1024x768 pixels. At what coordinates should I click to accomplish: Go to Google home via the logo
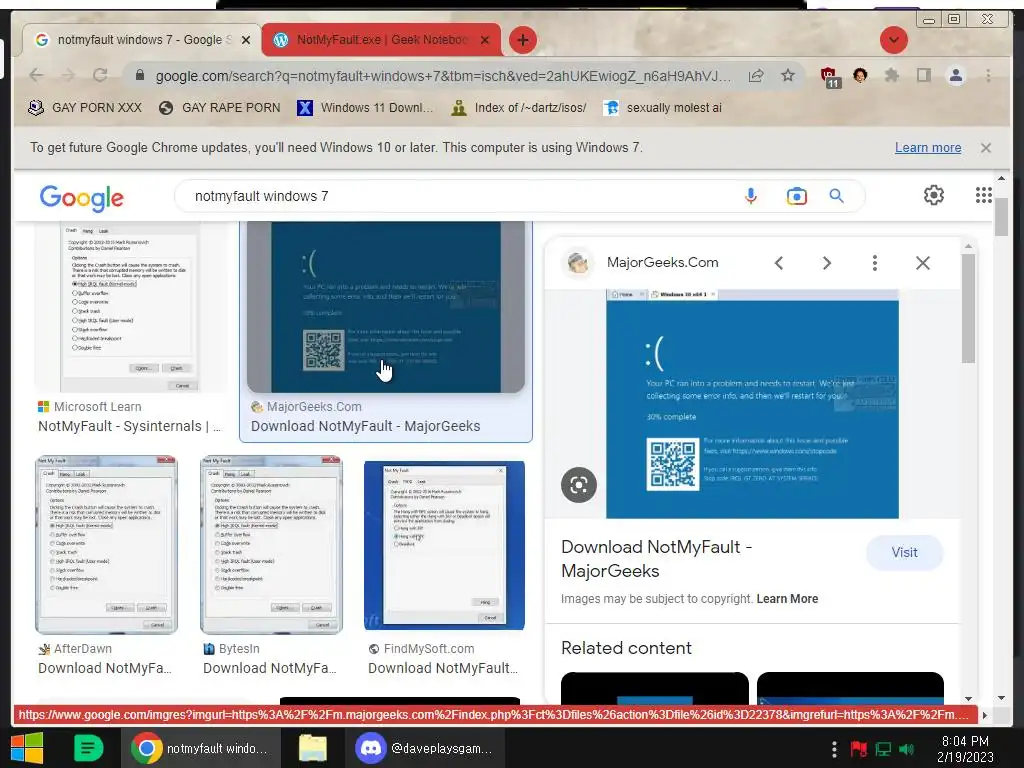pyautogui.click(x=82, y=198)
